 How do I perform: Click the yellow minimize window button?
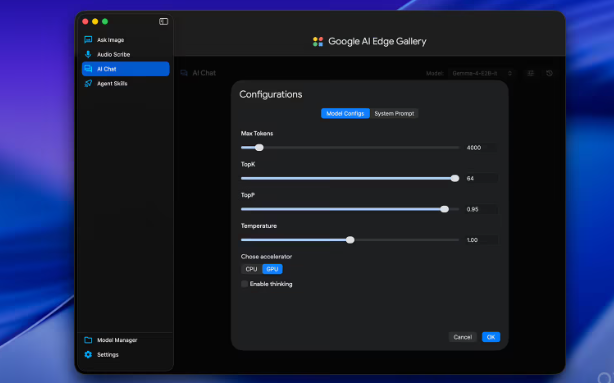pos(95,22)
